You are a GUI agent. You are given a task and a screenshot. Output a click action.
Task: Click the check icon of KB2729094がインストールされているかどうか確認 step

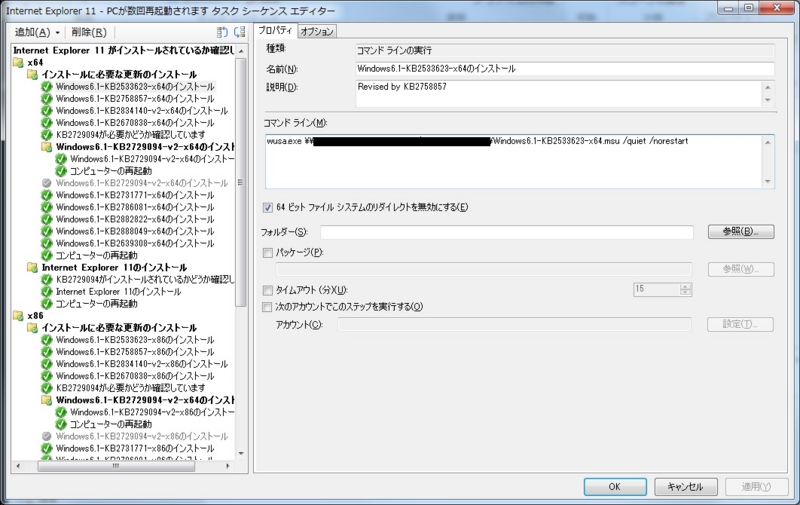(47, 280)
